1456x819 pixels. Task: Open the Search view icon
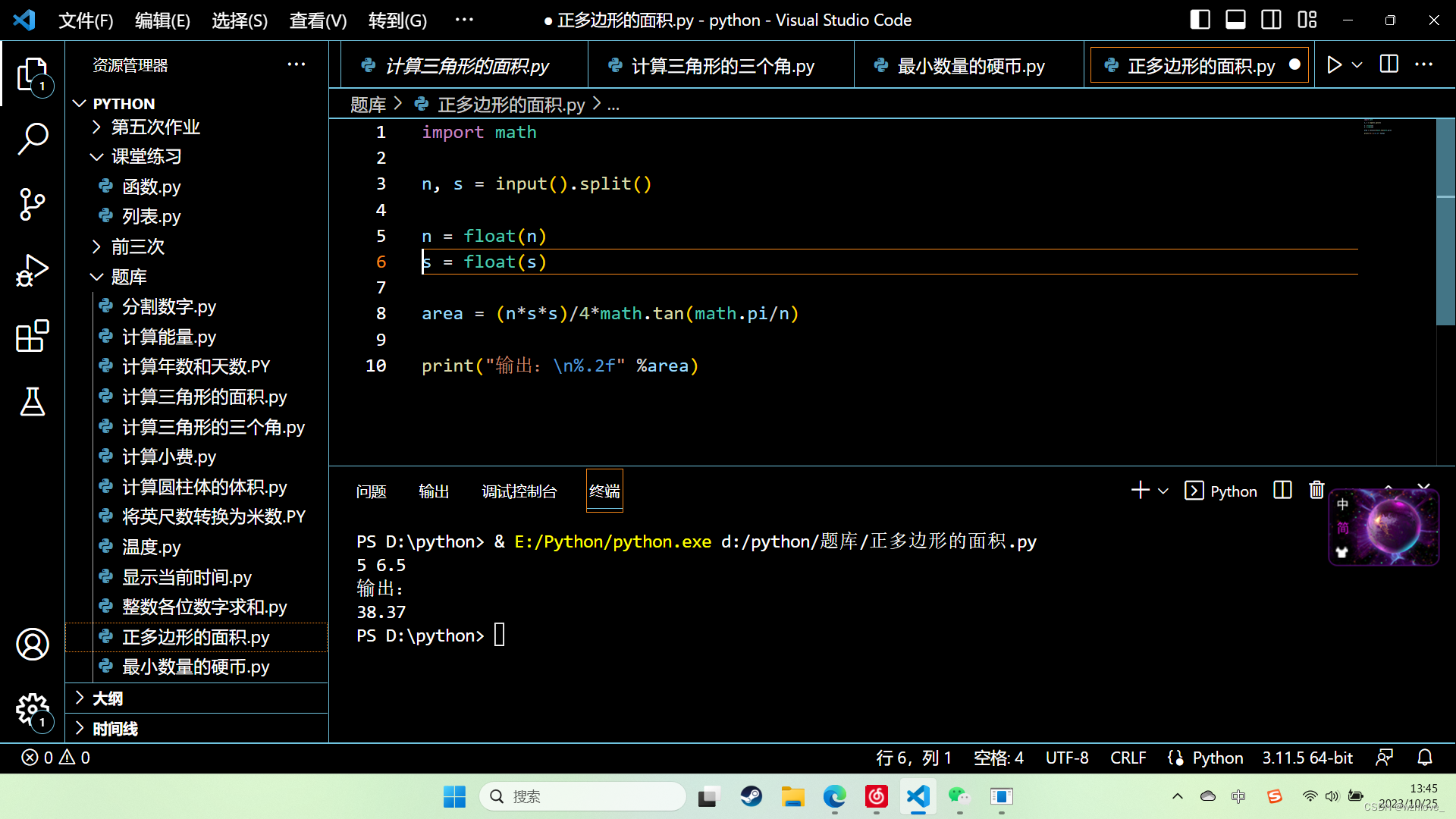[x=33, y=140]
